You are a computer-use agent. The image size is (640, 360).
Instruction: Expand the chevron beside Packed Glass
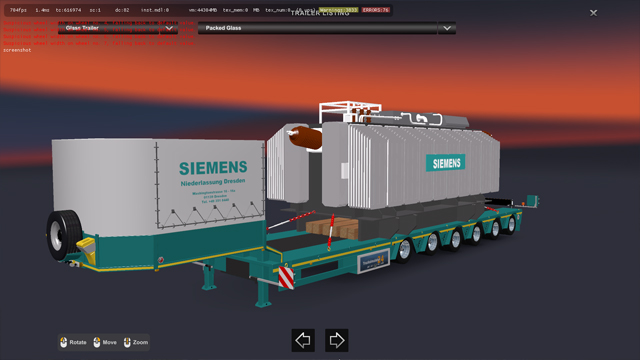point(447,28)
